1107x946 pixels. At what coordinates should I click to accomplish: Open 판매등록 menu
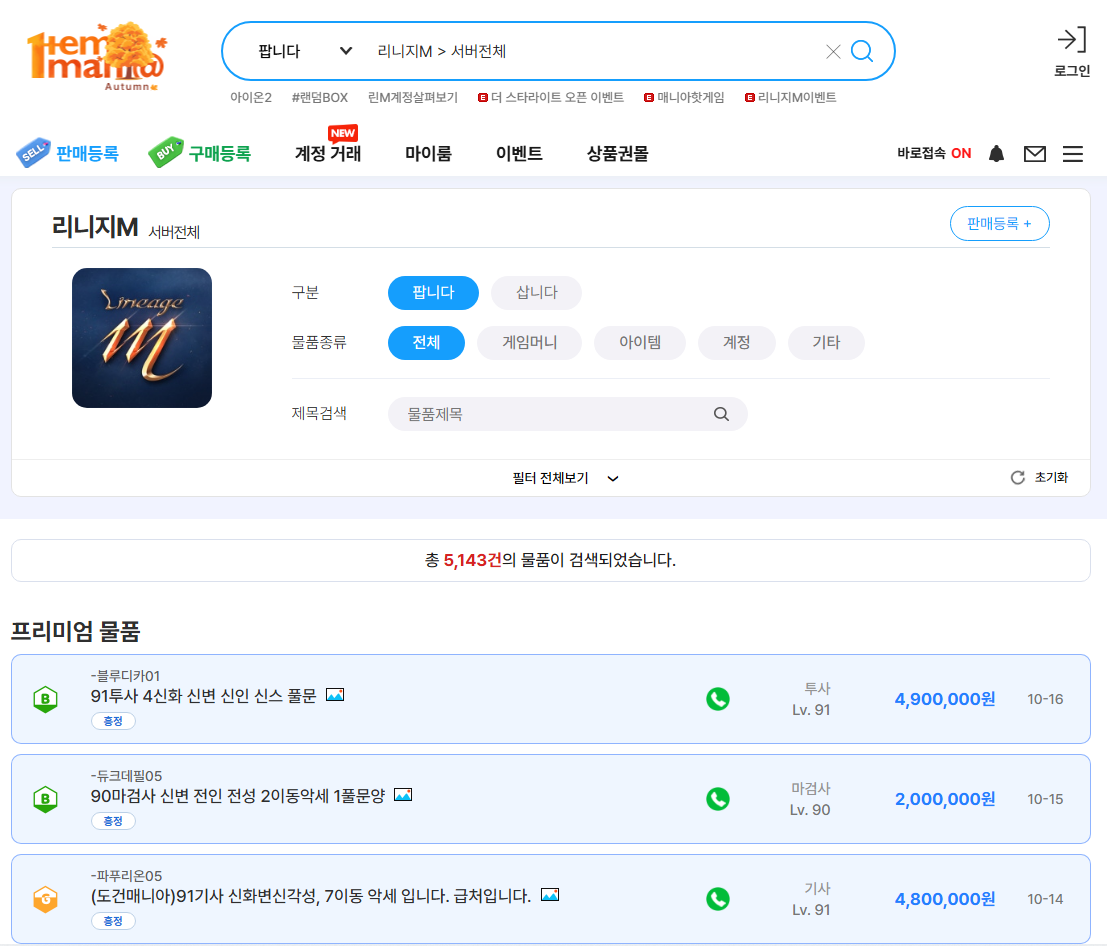click(88, 153)
